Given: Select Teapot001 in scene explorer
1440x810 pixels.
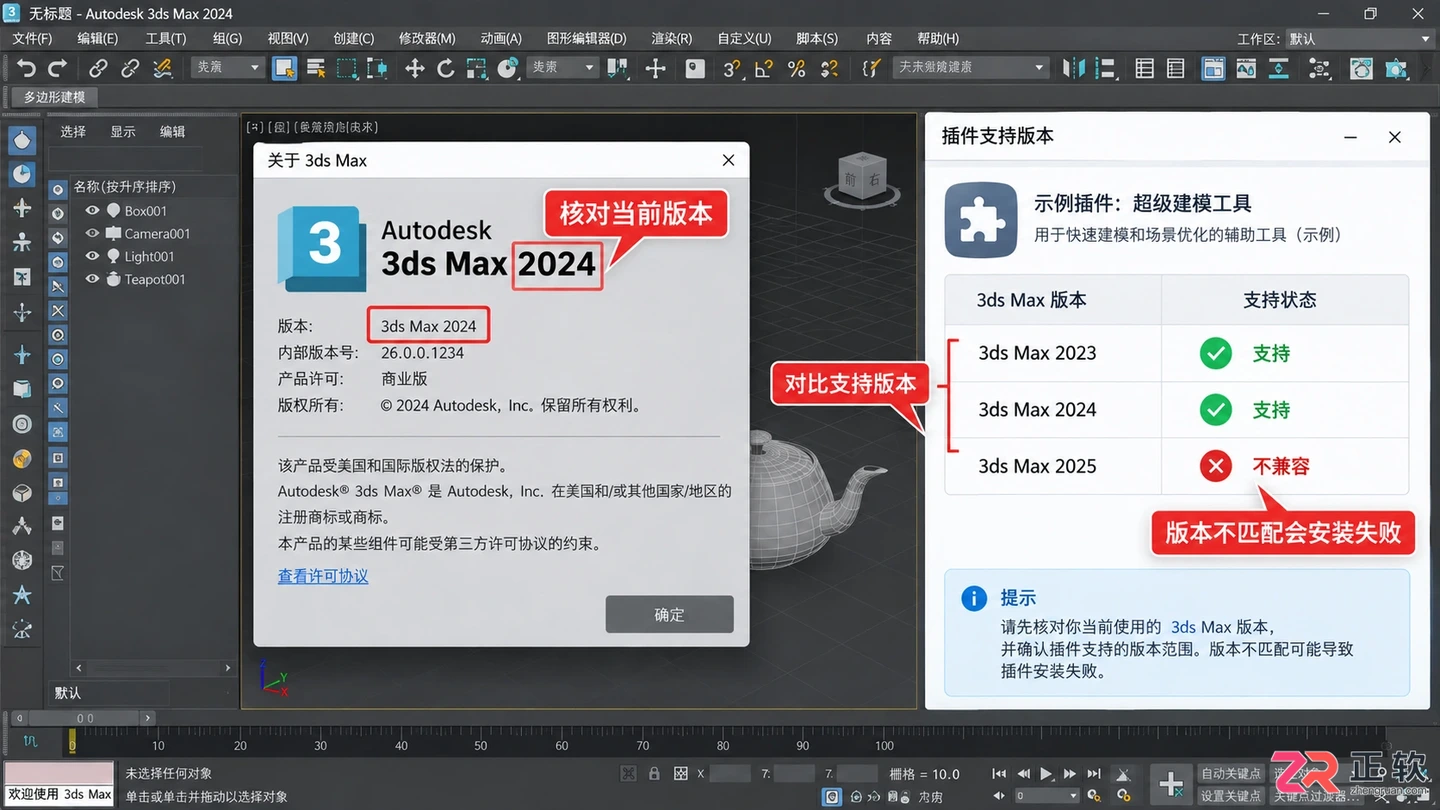Looking at the screenshot, I should click(154, 279).
